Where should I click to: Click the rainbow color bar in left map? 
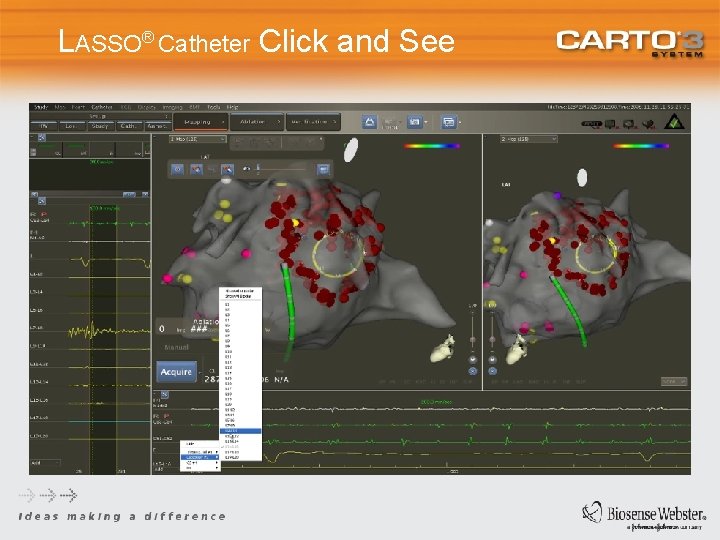click(x=432, y=146)
